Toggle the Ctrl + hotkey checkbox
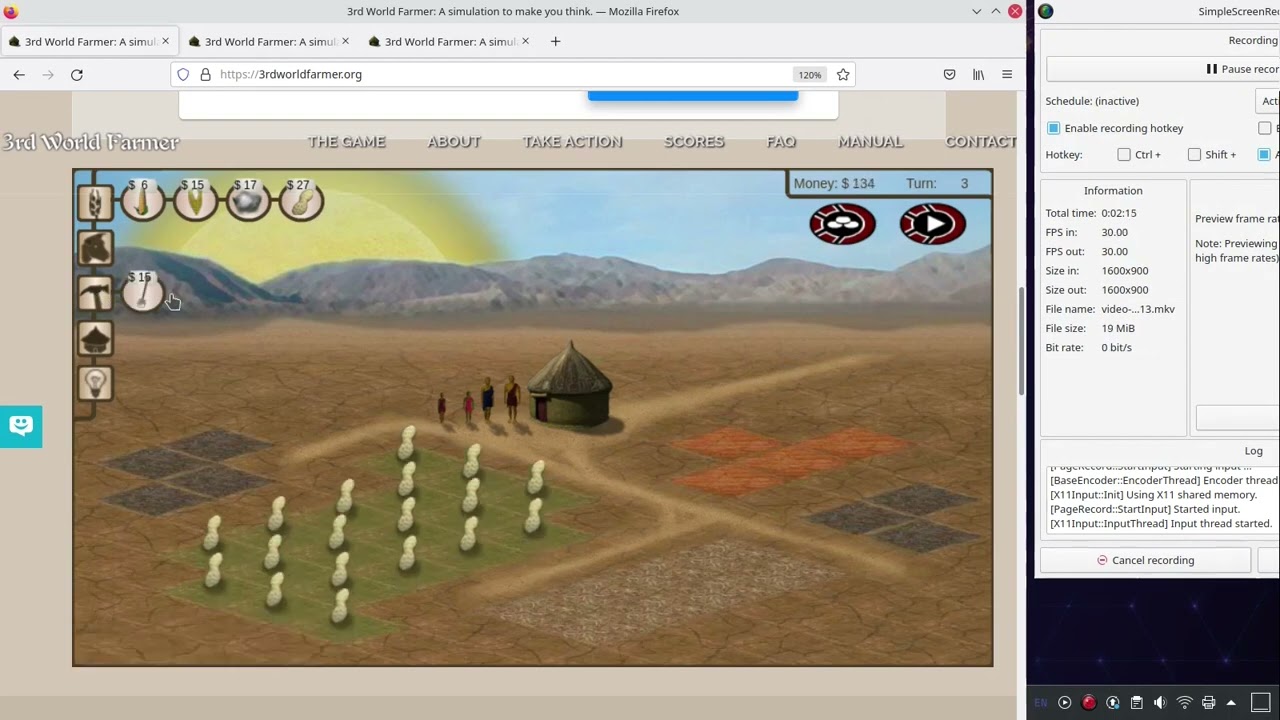 [1124, 154]
